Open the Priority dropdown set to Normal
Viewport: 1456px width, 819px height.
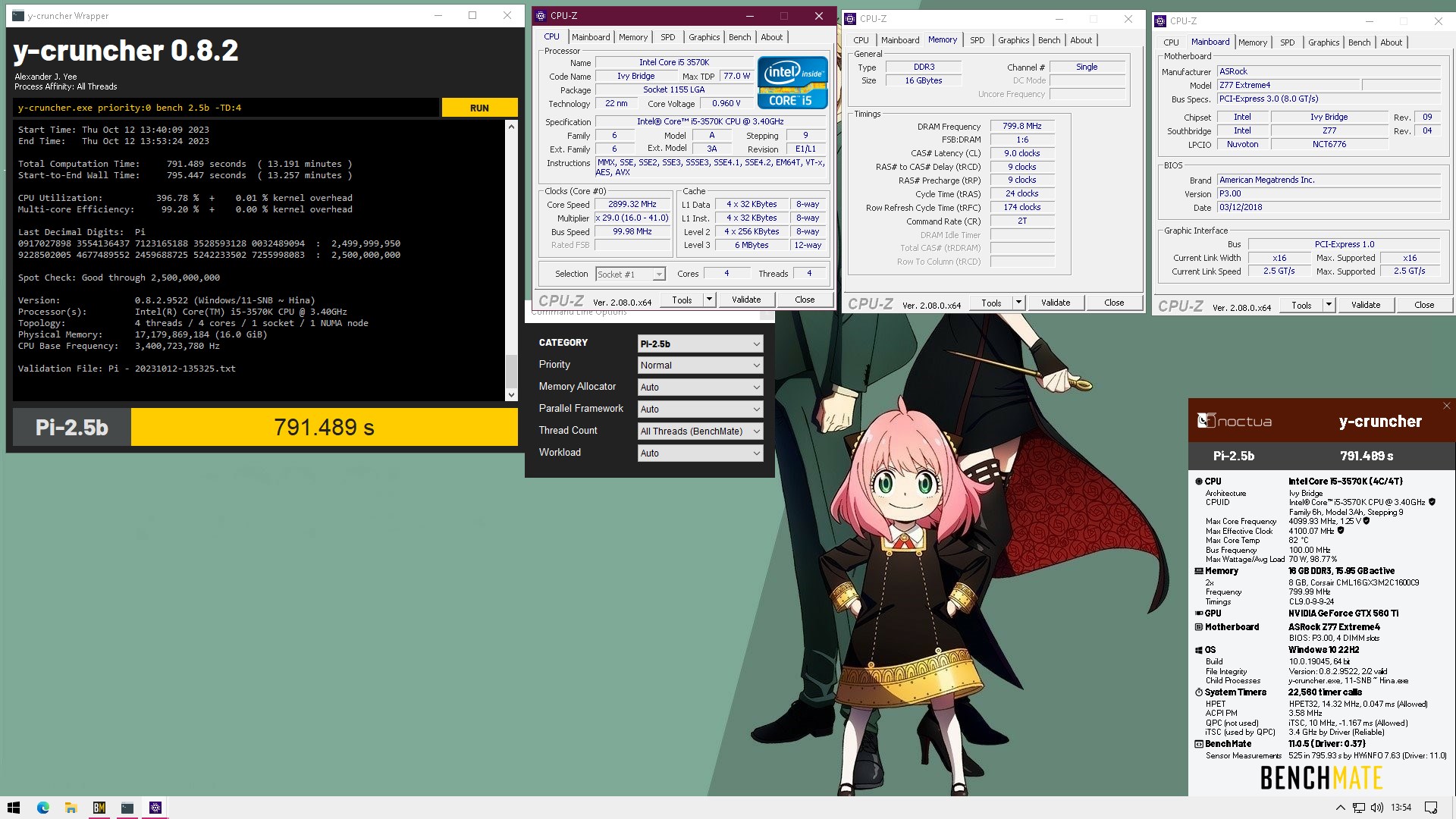click(x=700, y=366)
